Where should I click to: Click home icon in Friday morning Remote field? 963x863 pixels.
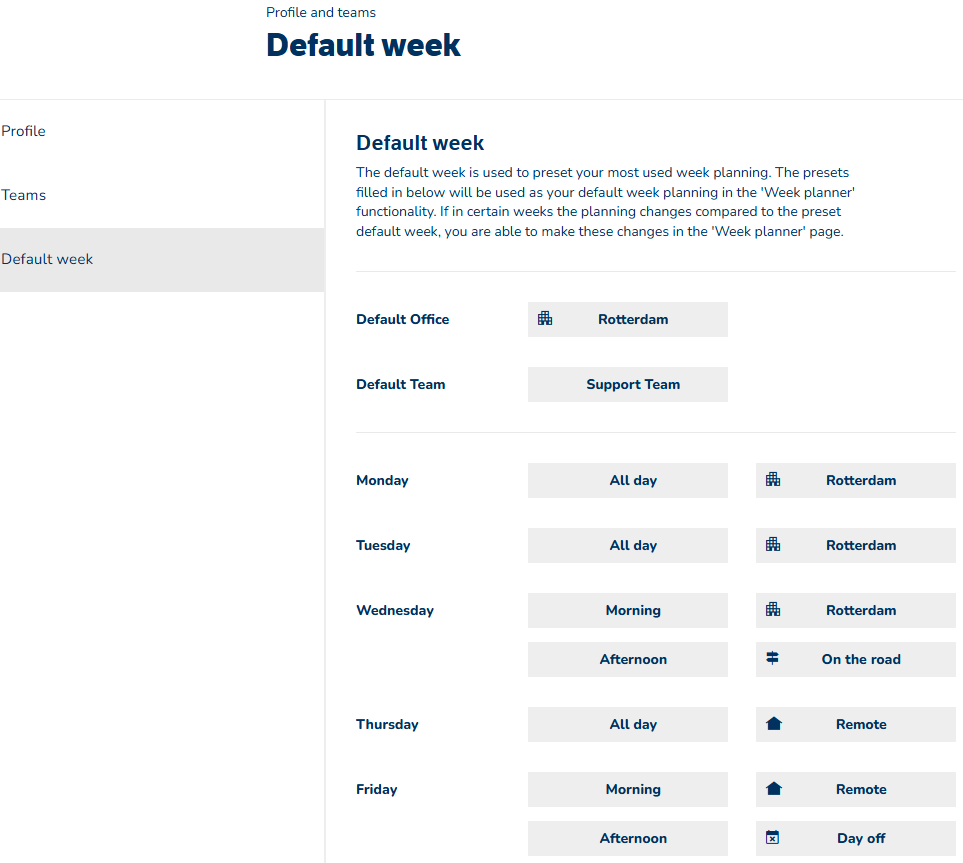pos(773,789)
